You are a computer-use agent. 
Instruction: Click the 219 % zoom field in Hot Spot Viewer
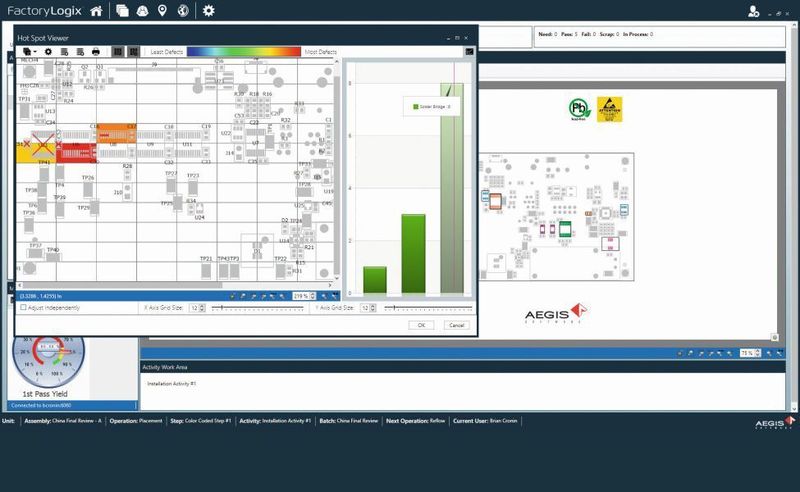click(304, 296)
